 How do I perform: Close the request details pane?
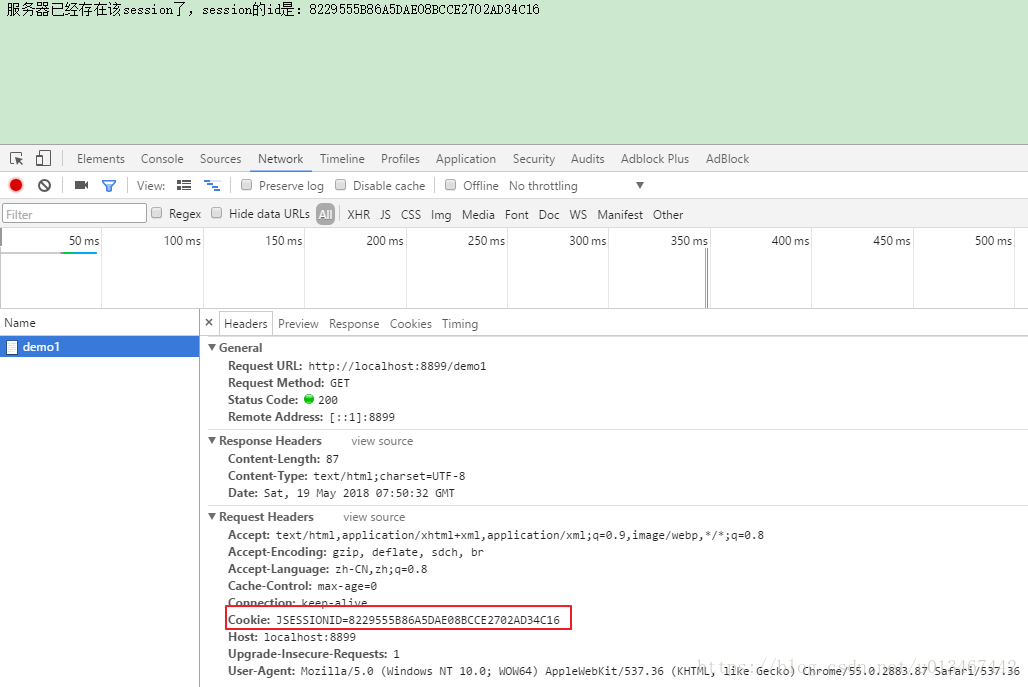click(x=209, y=323)
